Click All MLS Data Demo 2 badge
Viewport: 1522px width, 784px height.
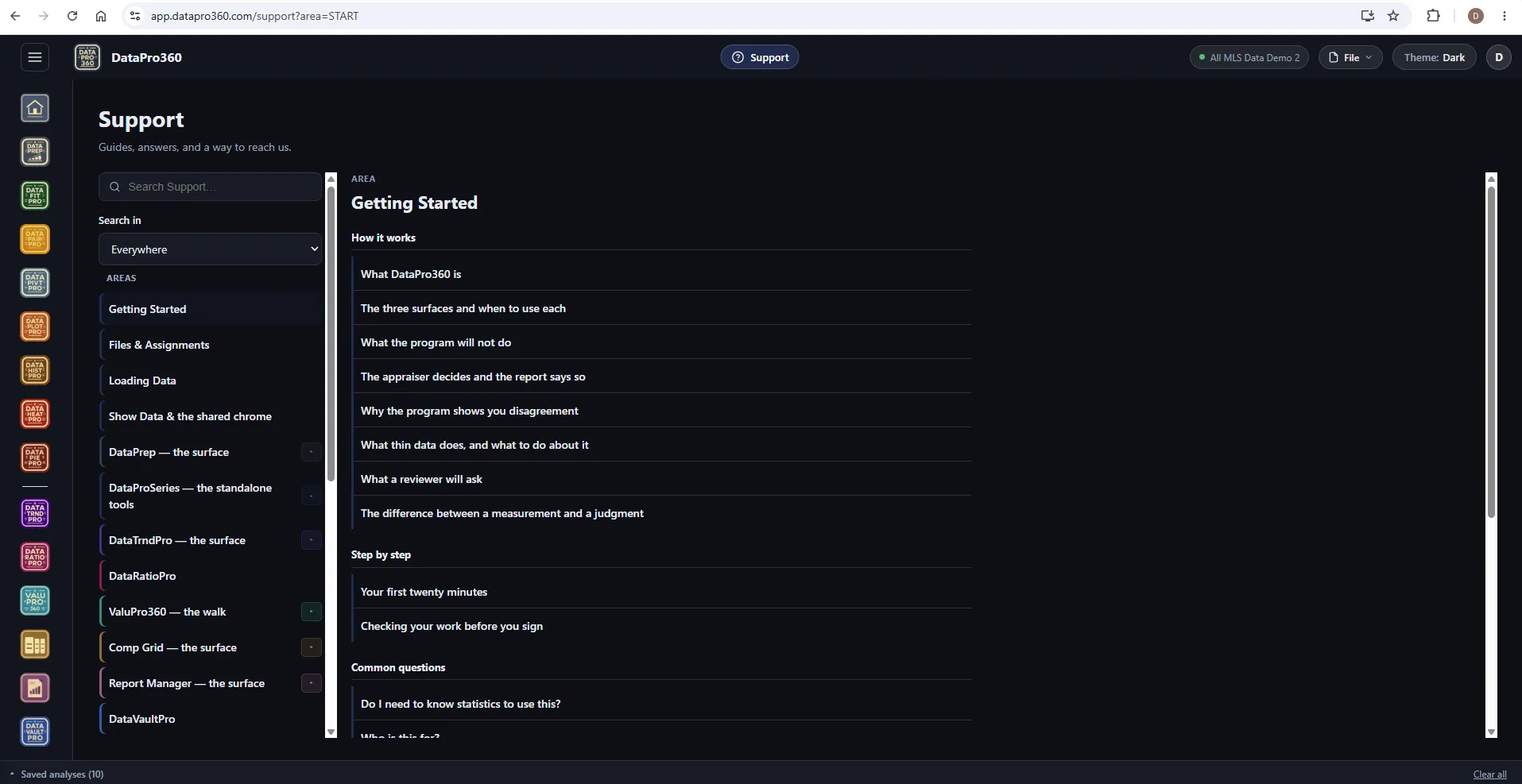(x=1249, y=57)
